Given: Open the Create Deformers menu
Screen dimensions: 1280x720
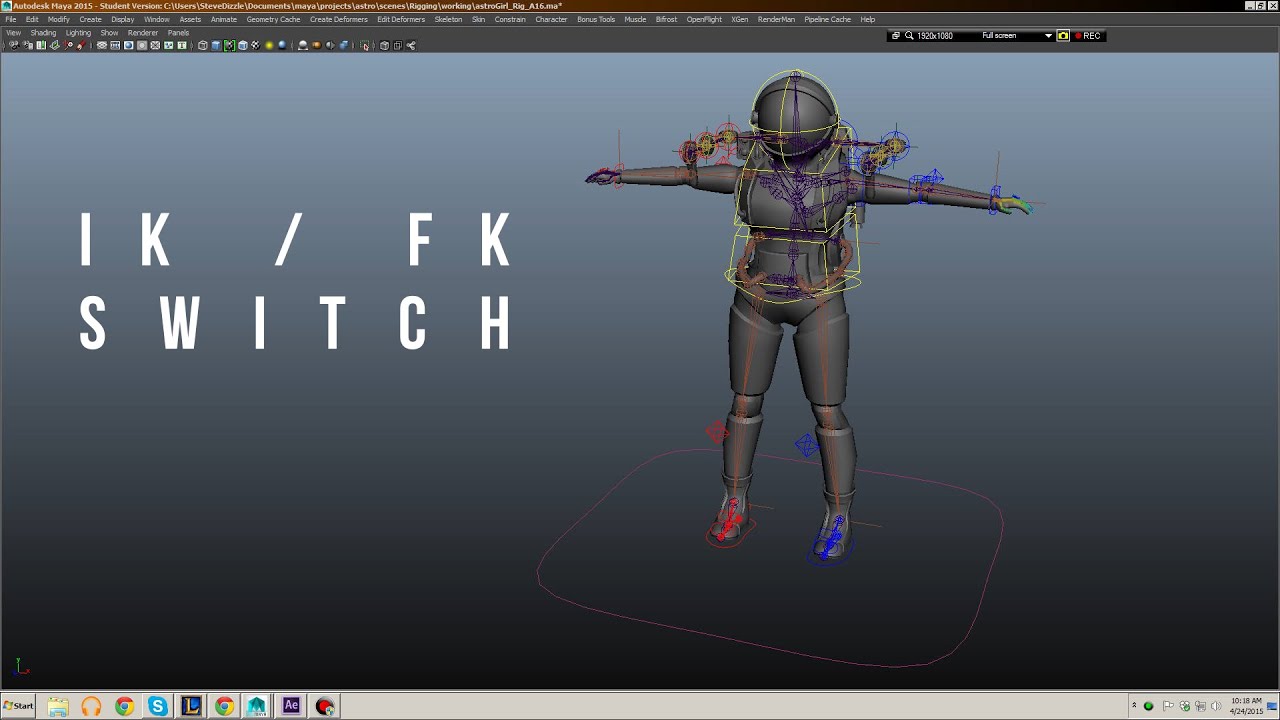Looking at the screenshot, I should click(x=339, y=19).
